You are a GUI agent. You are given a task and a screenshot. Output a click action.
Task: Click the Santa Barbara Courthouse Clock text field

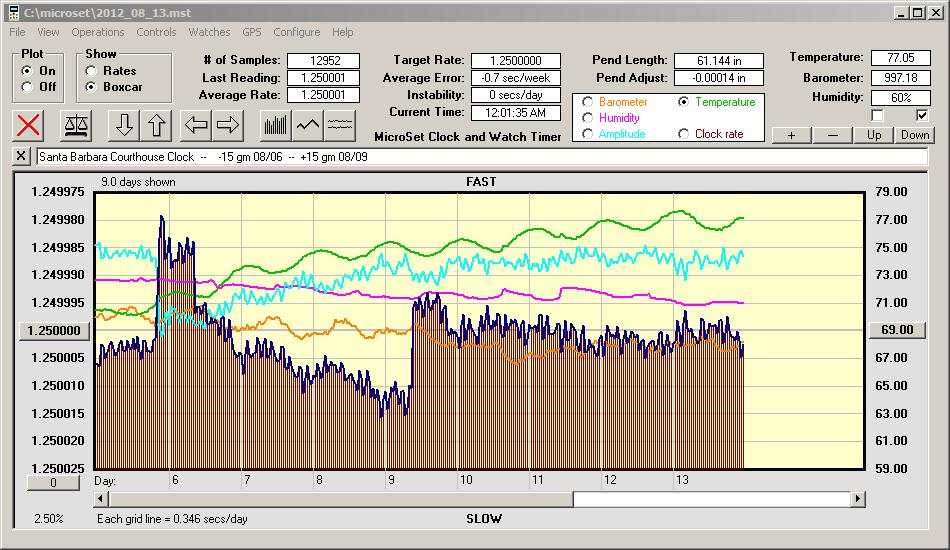[480, 157]
